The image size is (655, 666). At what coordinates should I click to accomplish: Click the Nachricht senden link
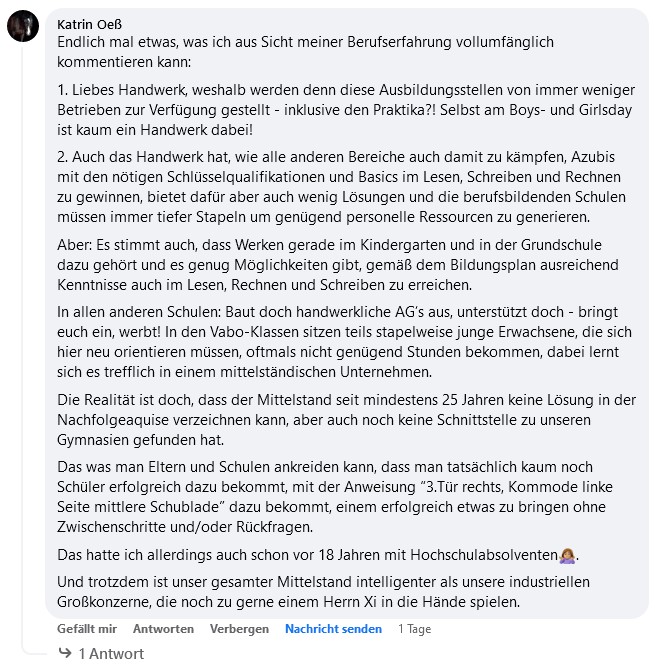tap(333, 629)
